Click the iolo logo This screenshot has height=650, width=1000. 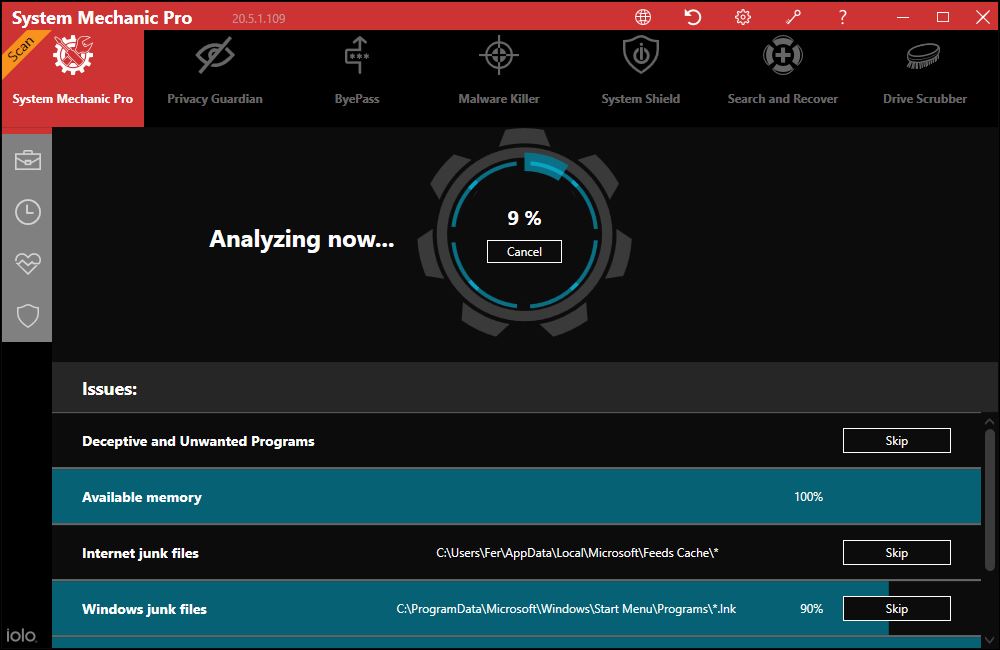(x=21, y=635)
